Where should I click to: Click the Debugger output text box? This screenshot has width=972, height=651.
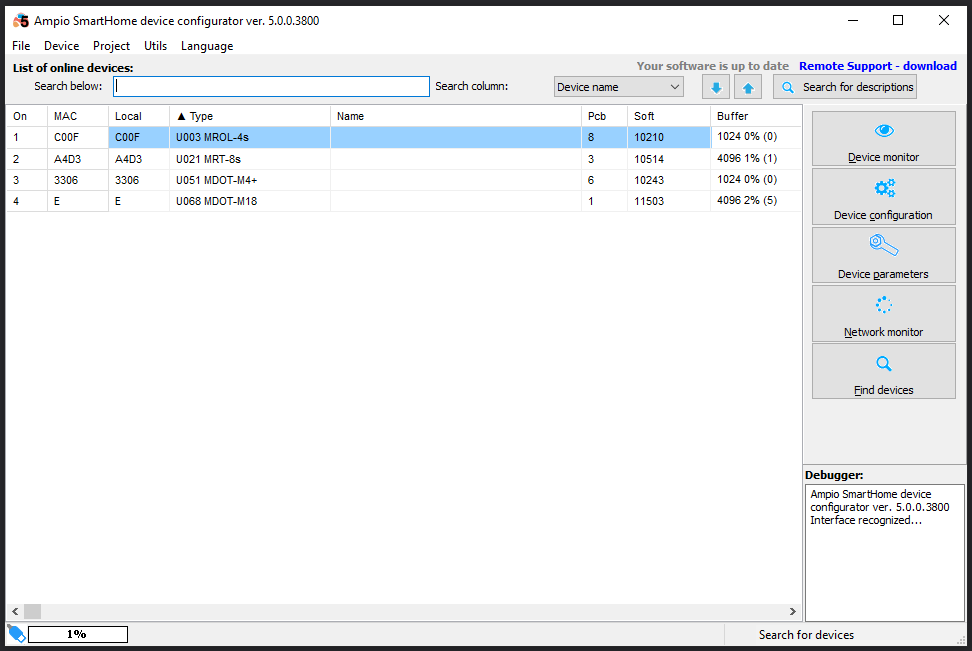click(x=885, y=552)
